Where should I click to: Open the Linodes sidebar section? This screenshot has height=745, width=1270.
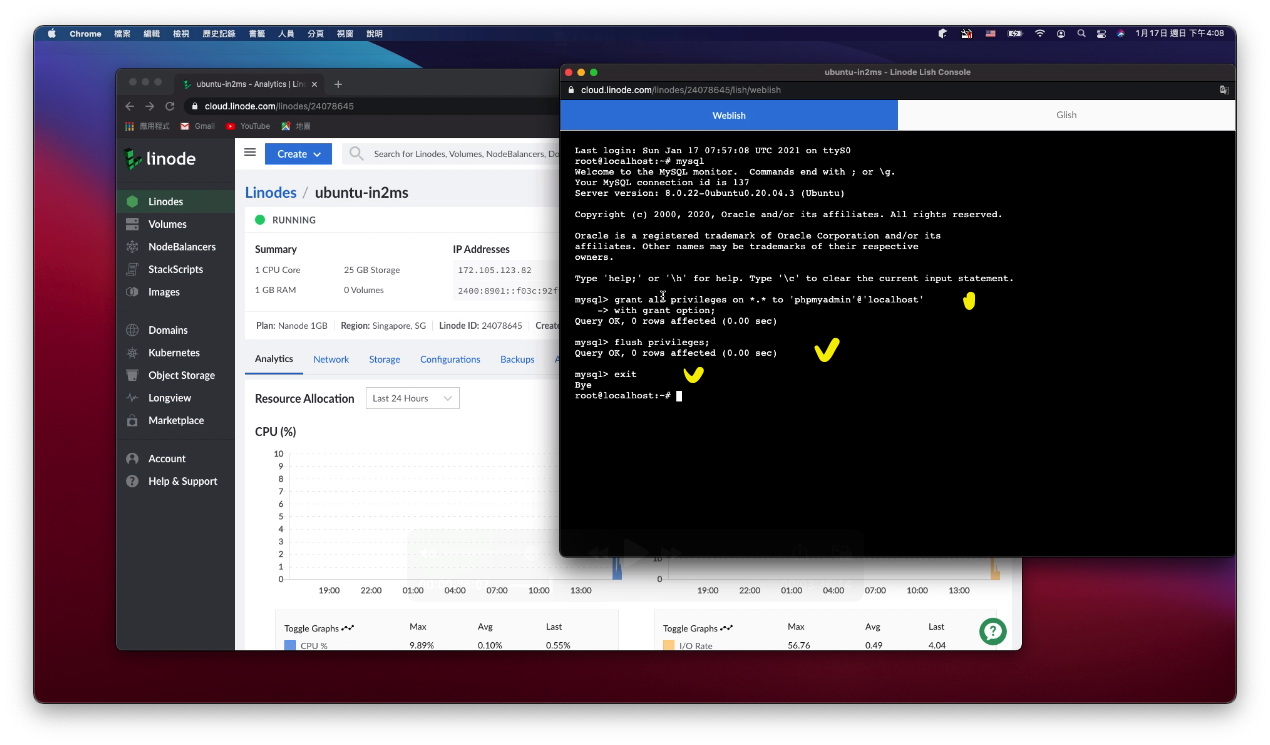click(175, 202)
